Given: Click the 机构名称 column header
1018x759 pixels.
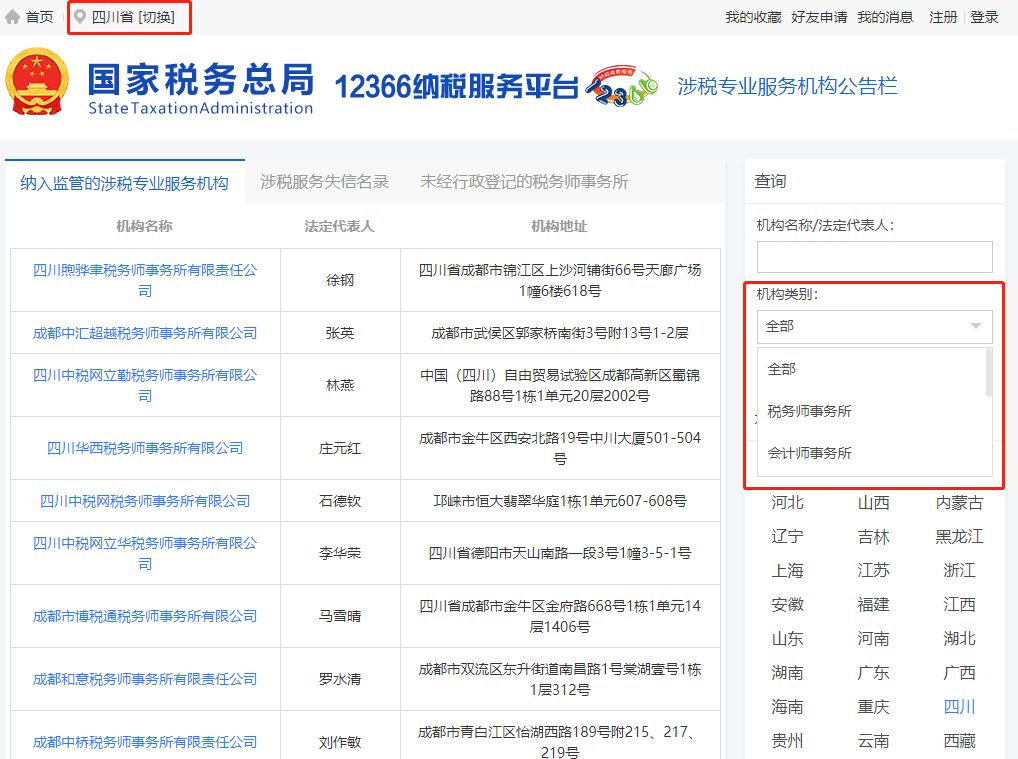Looking at the screenshot, I should point(144,226).
